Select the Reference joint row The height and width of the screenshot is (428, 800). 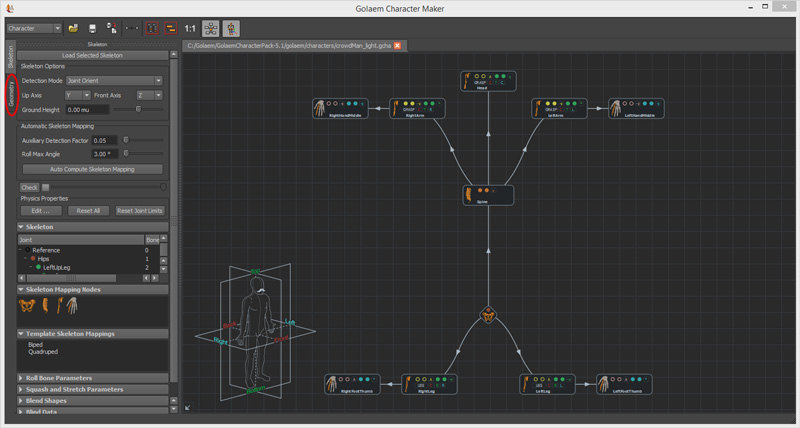pos(88,250)
